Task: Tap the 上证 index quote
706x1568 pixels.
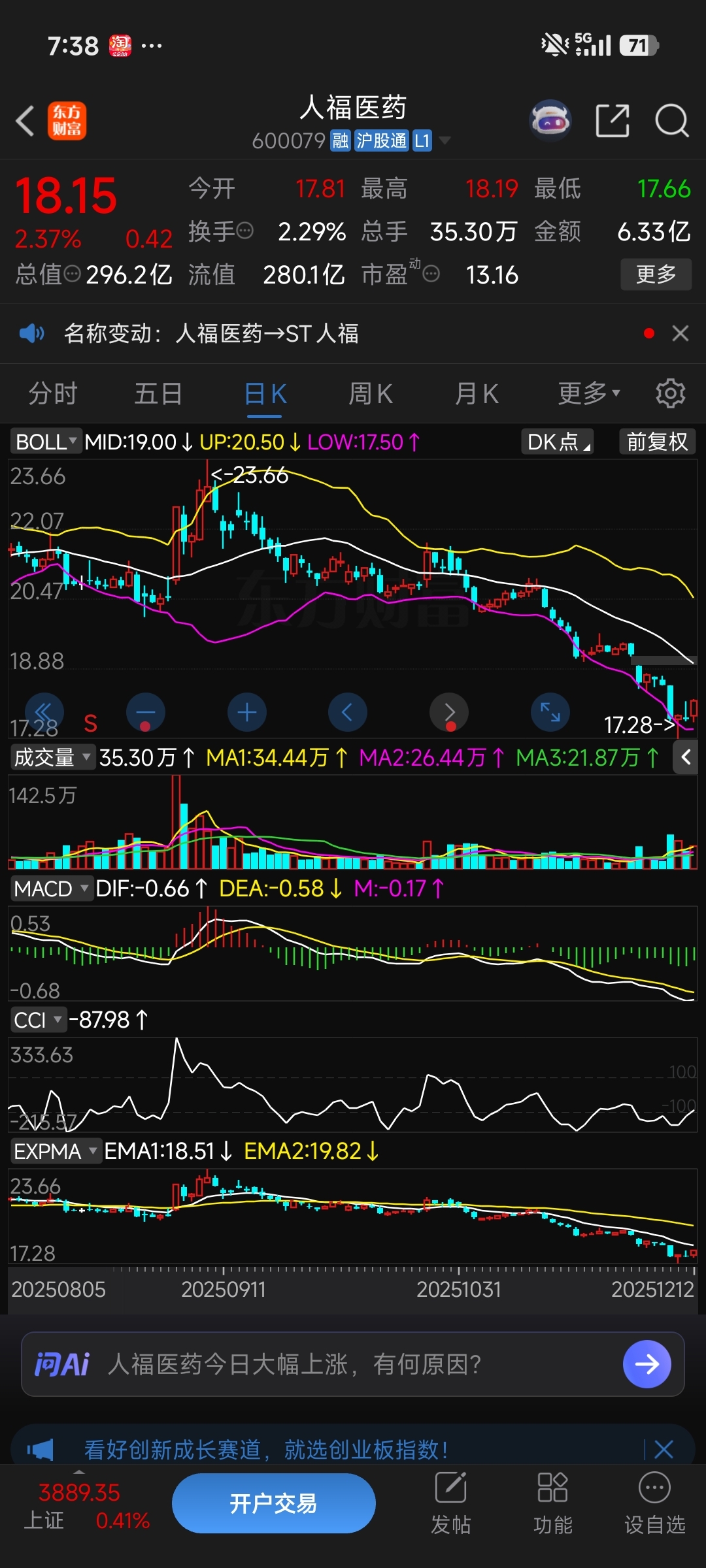Action: coord(86,1506)
